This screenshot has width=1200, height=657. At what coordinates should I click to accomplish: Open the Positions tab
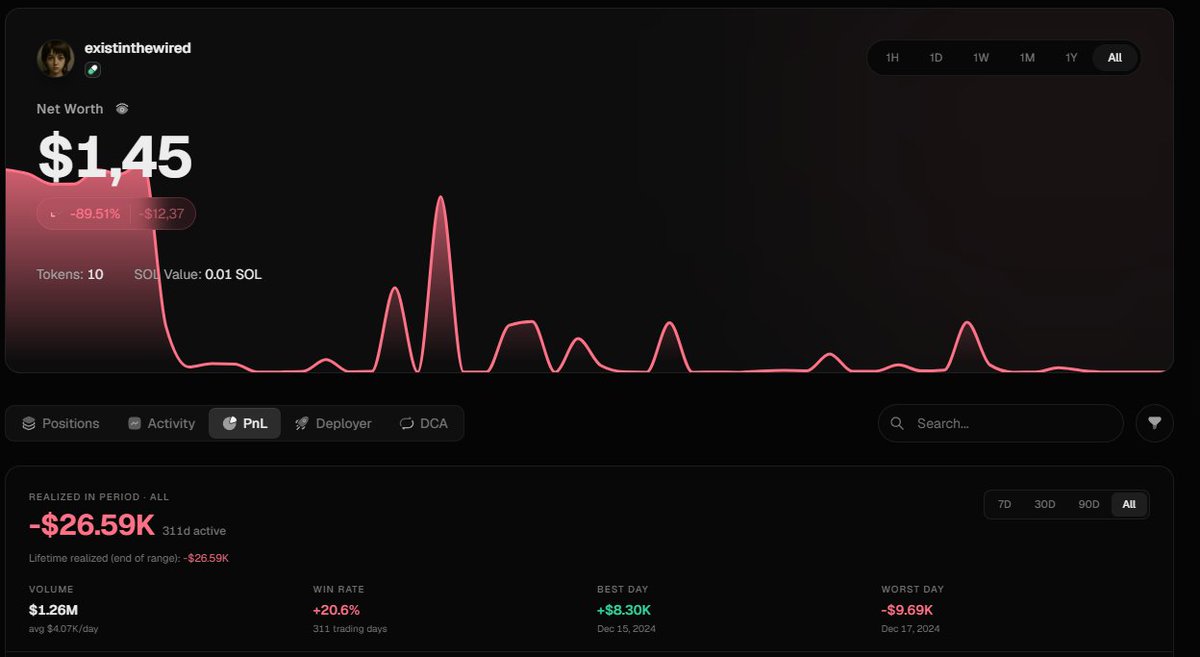coord(61,424)
